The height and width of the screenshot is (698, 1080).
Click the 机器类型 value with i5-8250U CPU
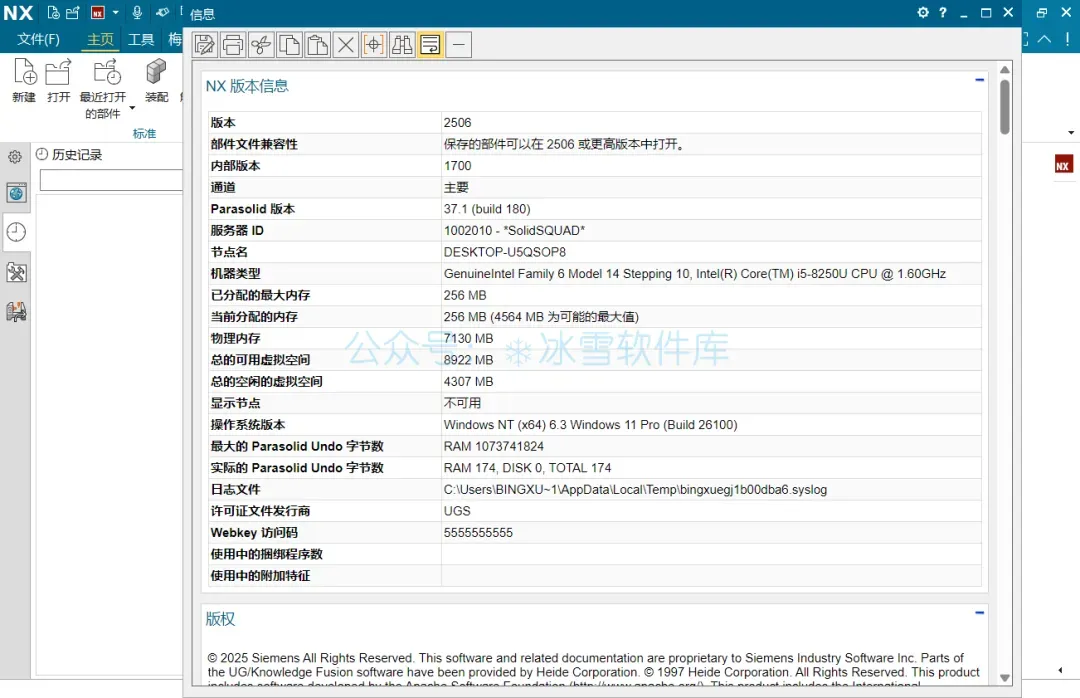point(695,274)
